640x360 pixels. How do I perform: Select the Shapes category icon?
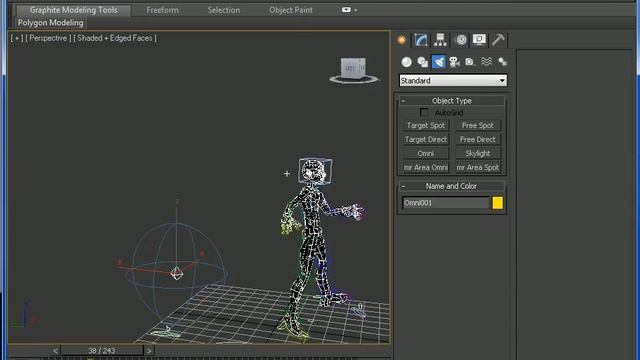pos(422,62)
